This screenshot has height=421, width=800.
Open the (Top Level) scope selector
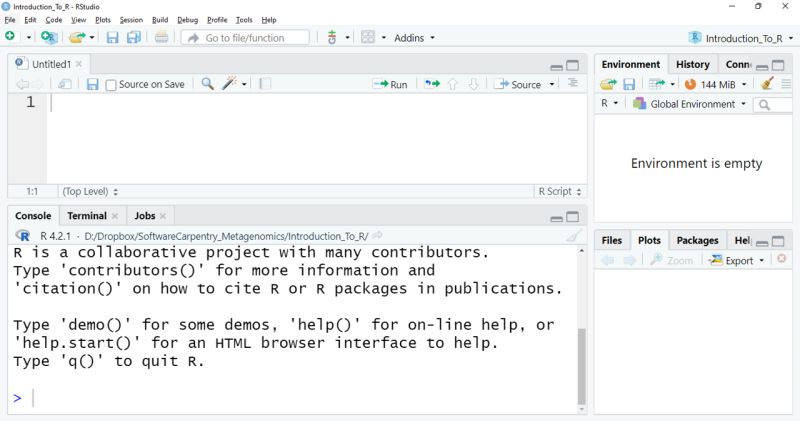tap(90, 191)
